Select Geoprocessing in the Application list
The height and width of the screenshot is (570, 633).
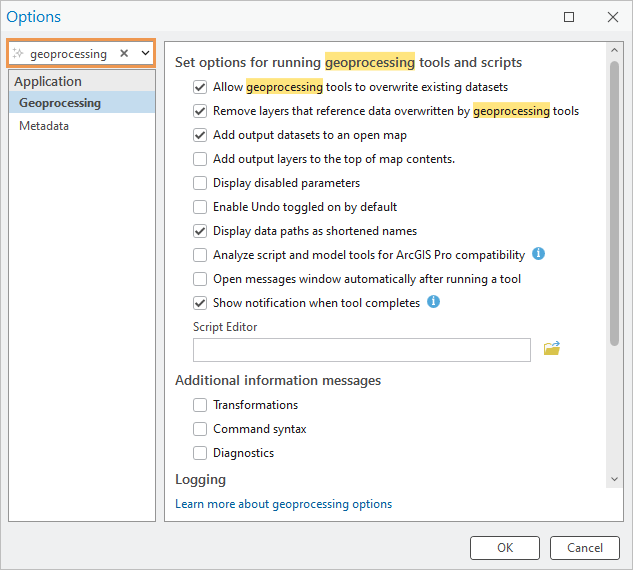point(60,103)
